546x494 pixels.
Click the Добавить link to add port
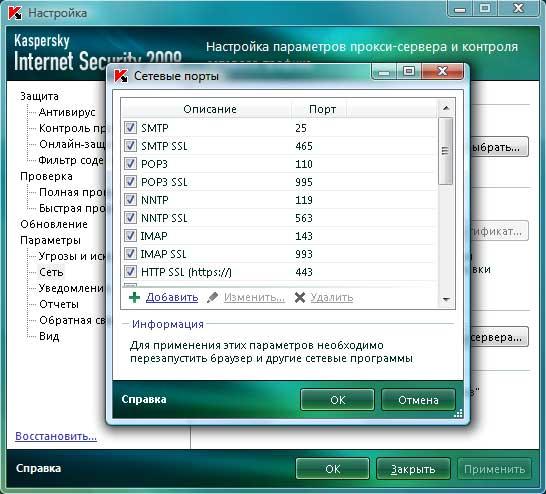[x=172, y=297]
